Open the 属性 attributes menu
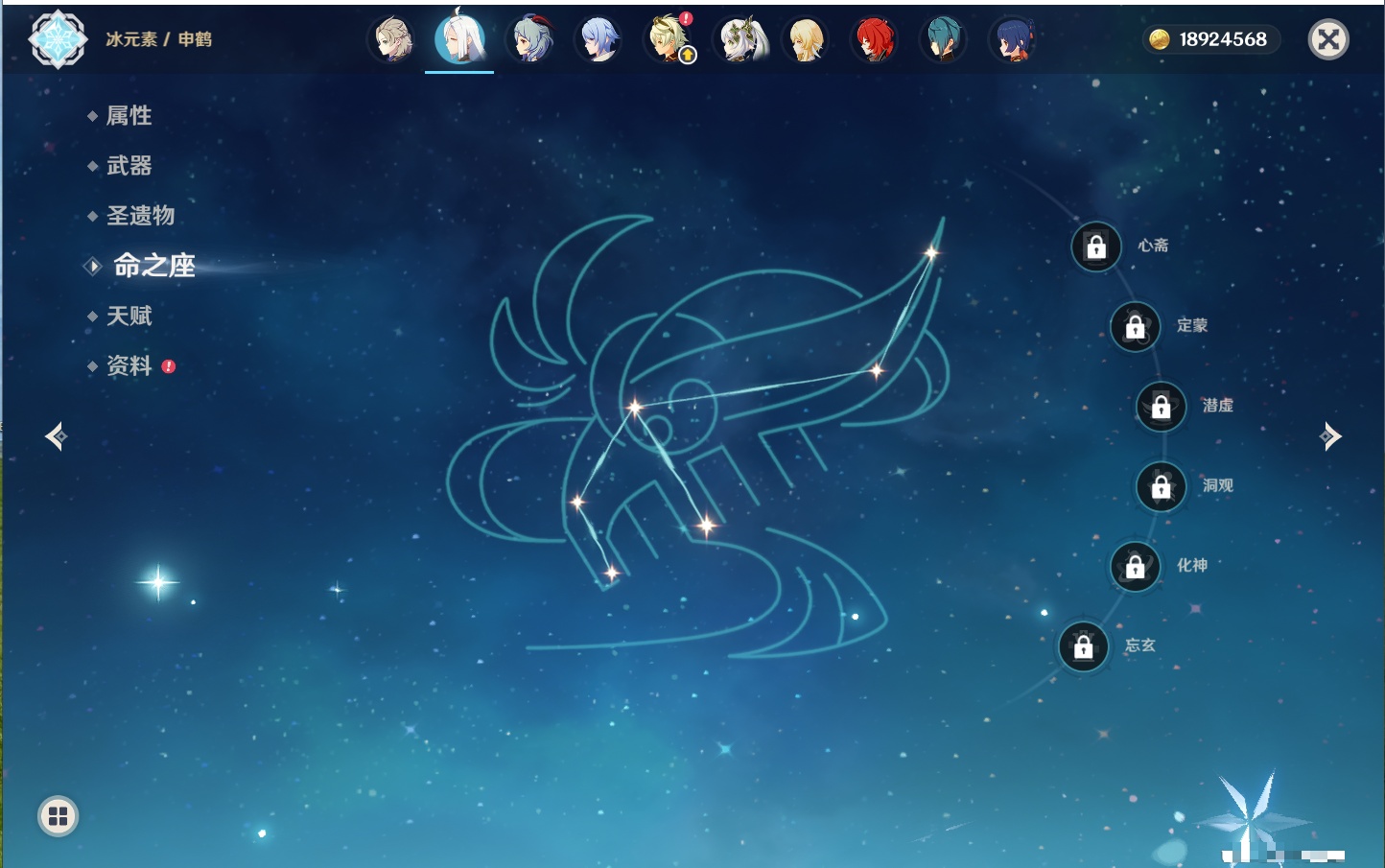 129,116
